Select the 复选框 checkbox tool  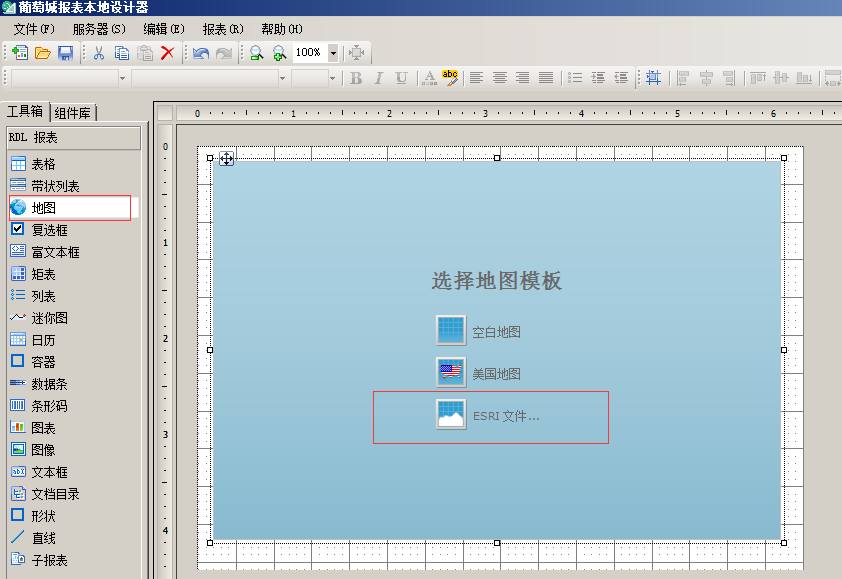[48, 230]
